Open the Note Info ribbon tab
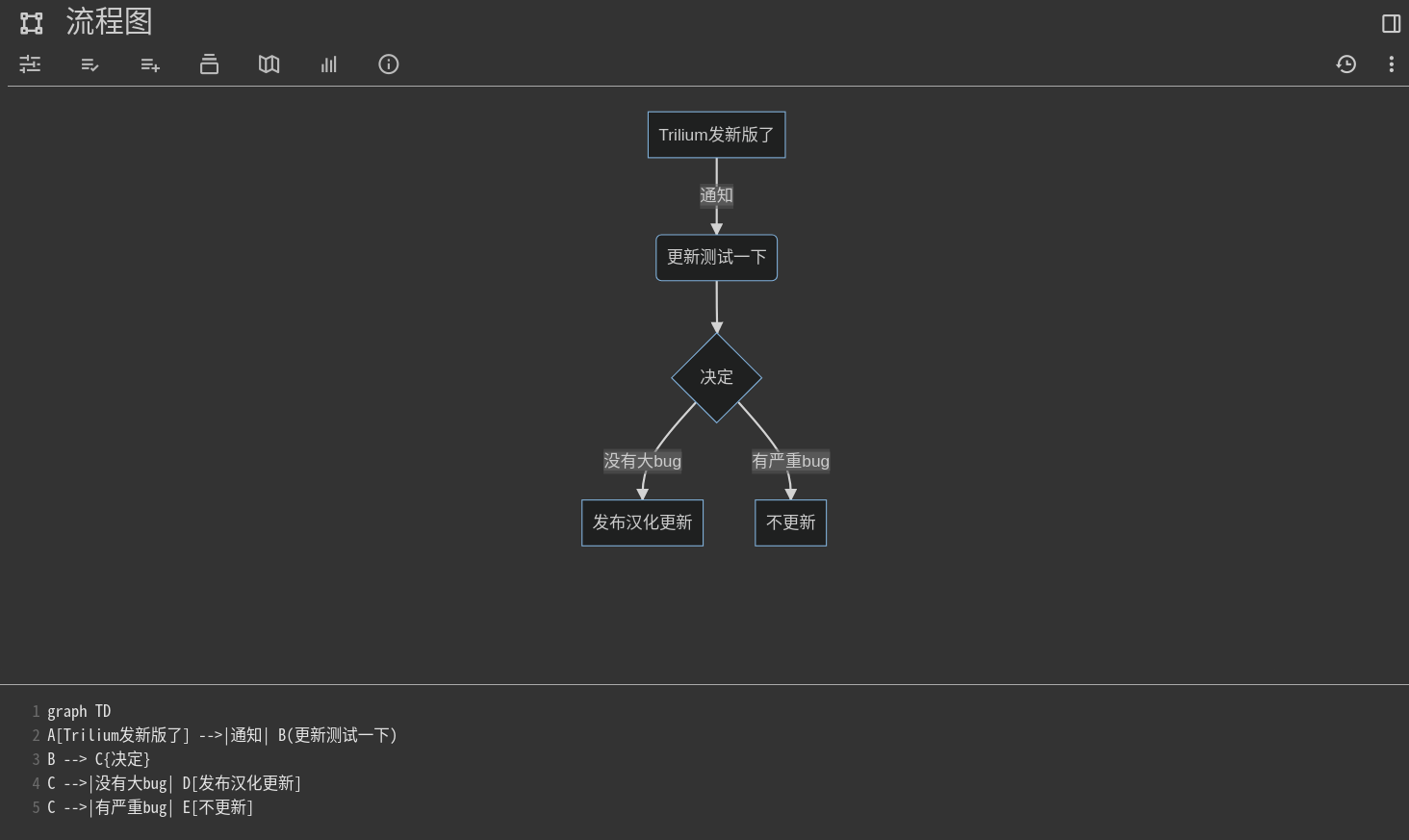The image size is (1409, 840). 388,64
